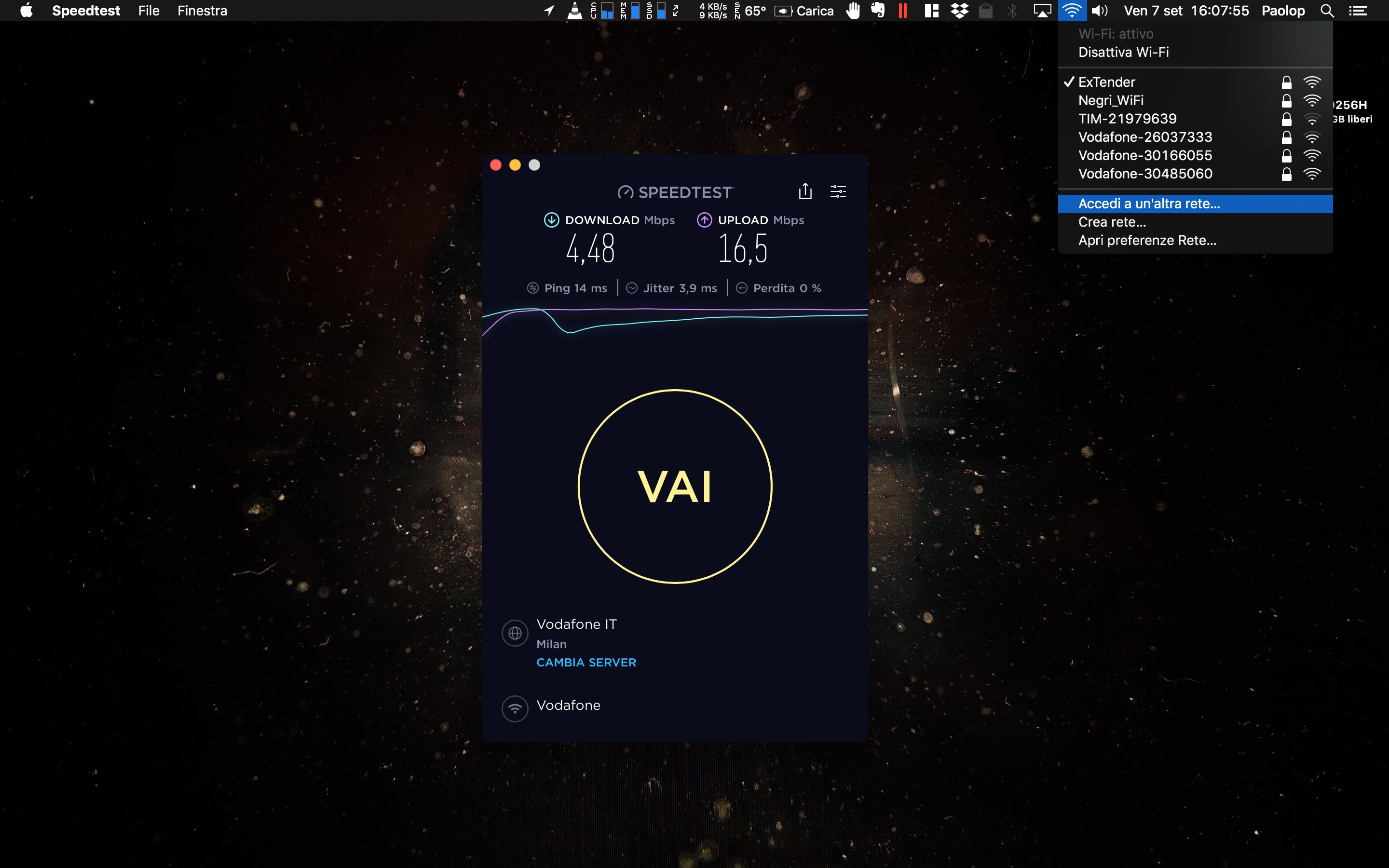The width and height of the screenshot is (1389, 868).
Task: Click the Ping 14 ms value
Action: [x=576, y=288]
